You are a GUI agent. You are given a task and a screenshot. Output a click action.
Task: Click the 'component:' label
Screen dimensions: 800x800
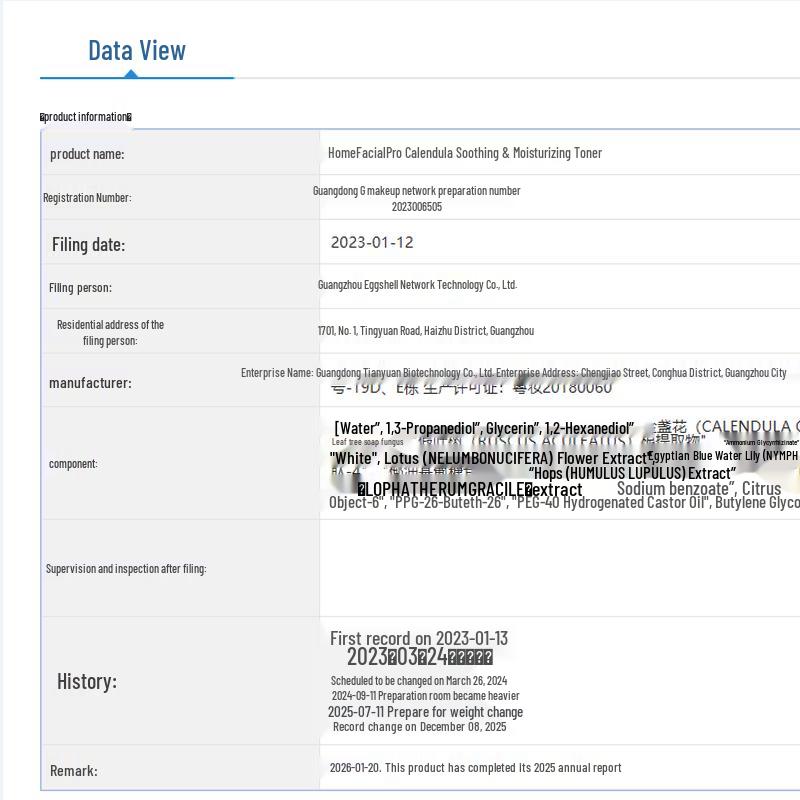click(73, 464)
